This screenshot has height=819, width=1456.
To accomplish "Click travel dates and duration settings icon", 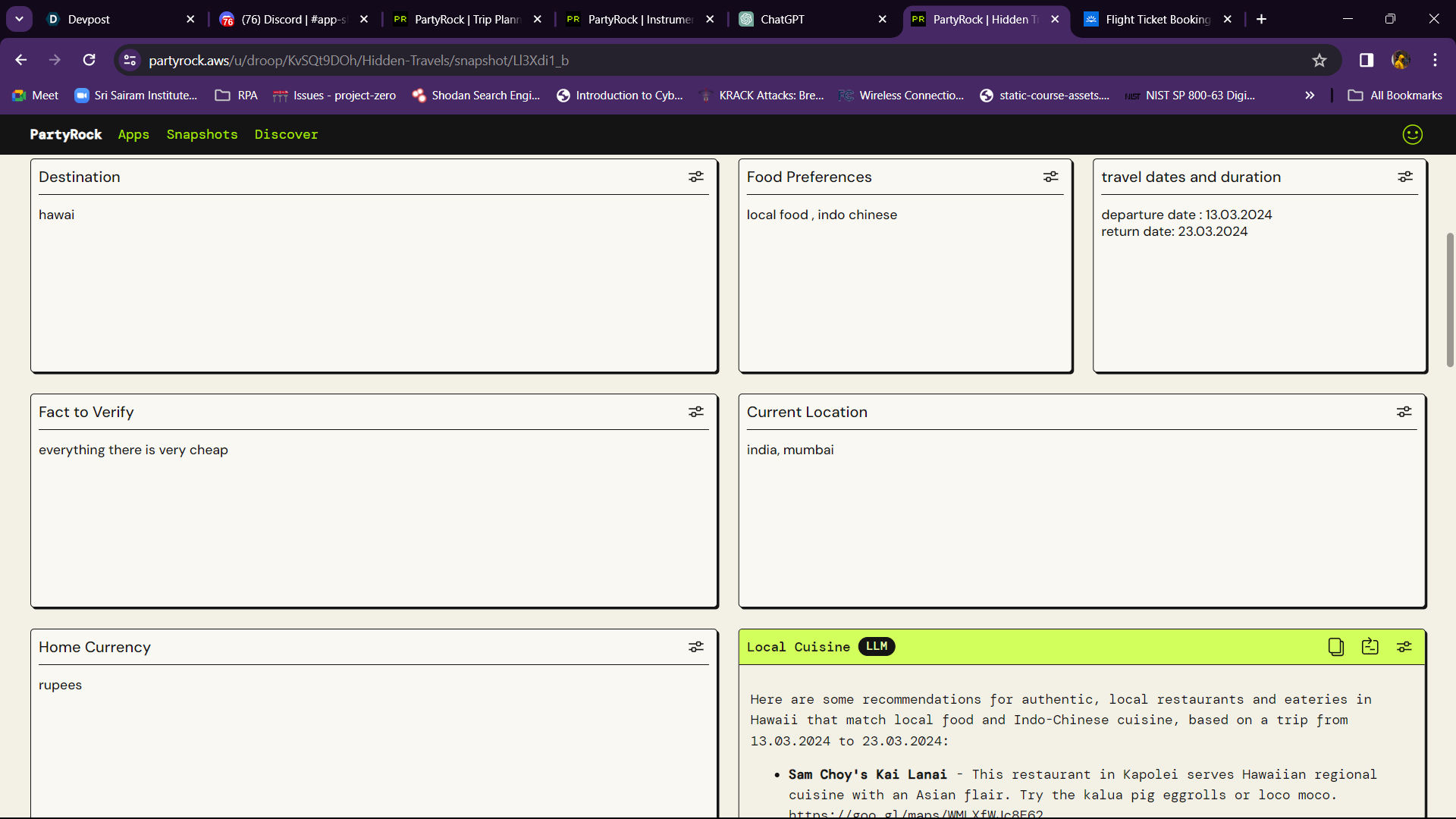I will (1404, 177).
